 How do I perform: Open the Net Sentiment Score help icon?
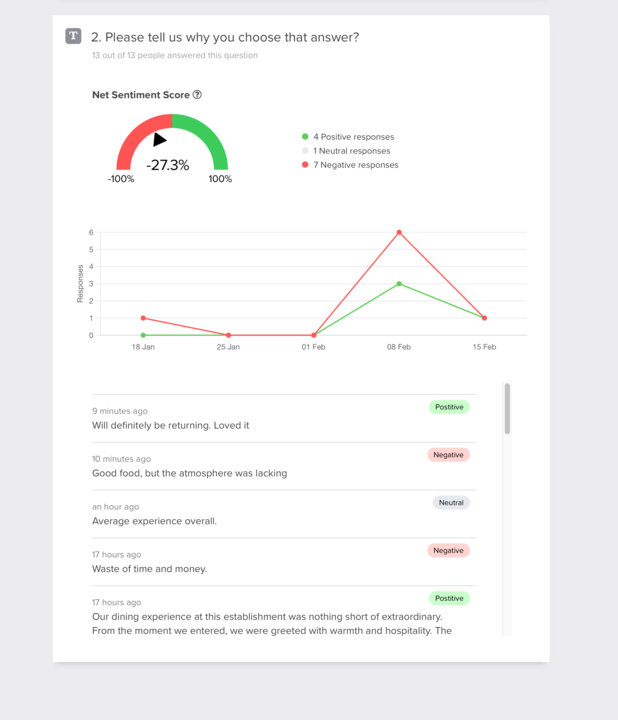[x=197, y=95]
